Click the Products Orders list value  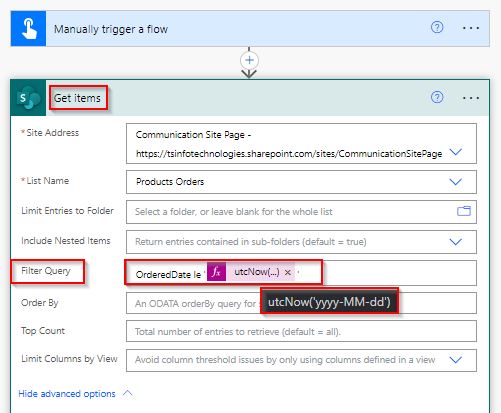[170, 182]
